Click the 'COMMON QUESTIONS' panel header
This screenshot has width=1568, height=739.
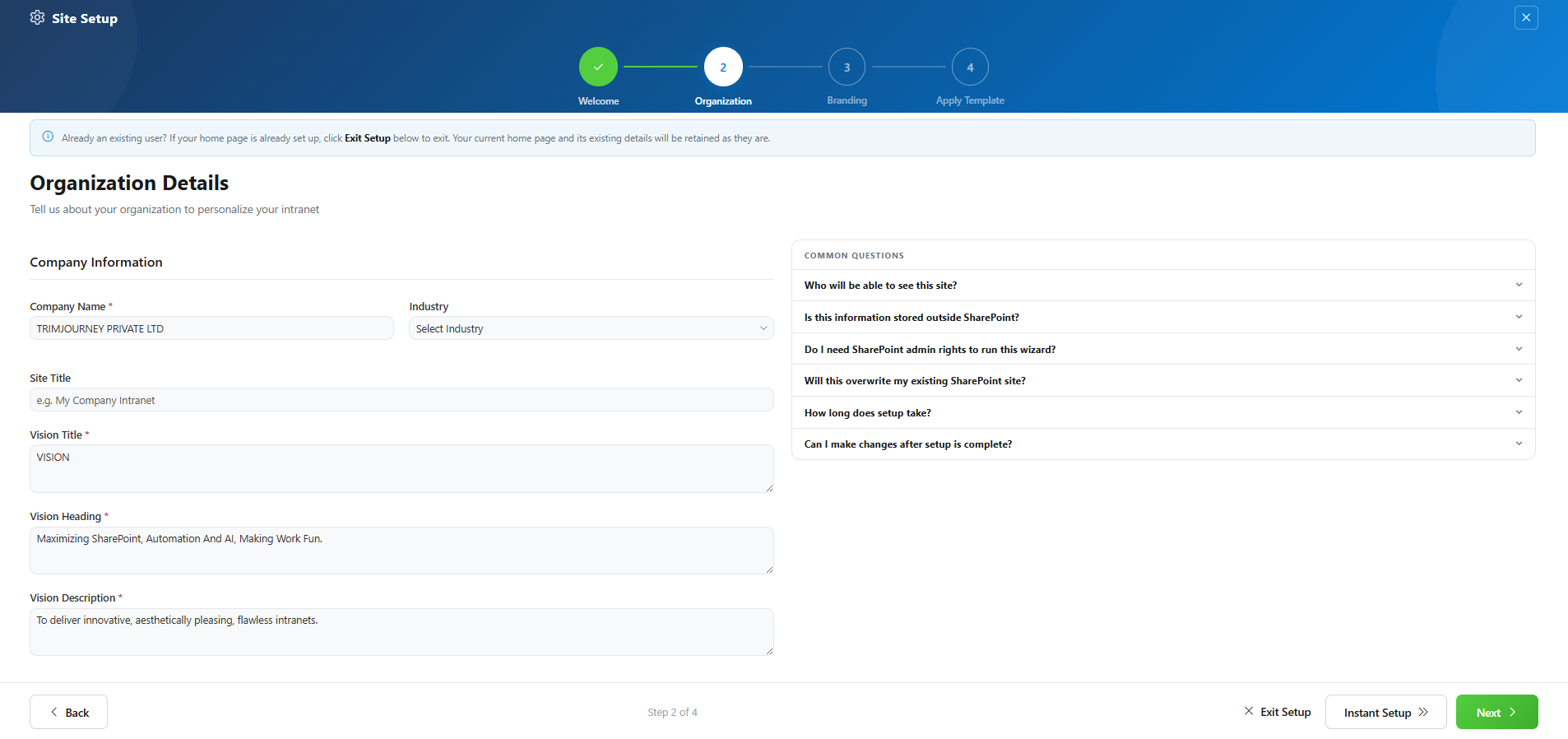[854, 256]
